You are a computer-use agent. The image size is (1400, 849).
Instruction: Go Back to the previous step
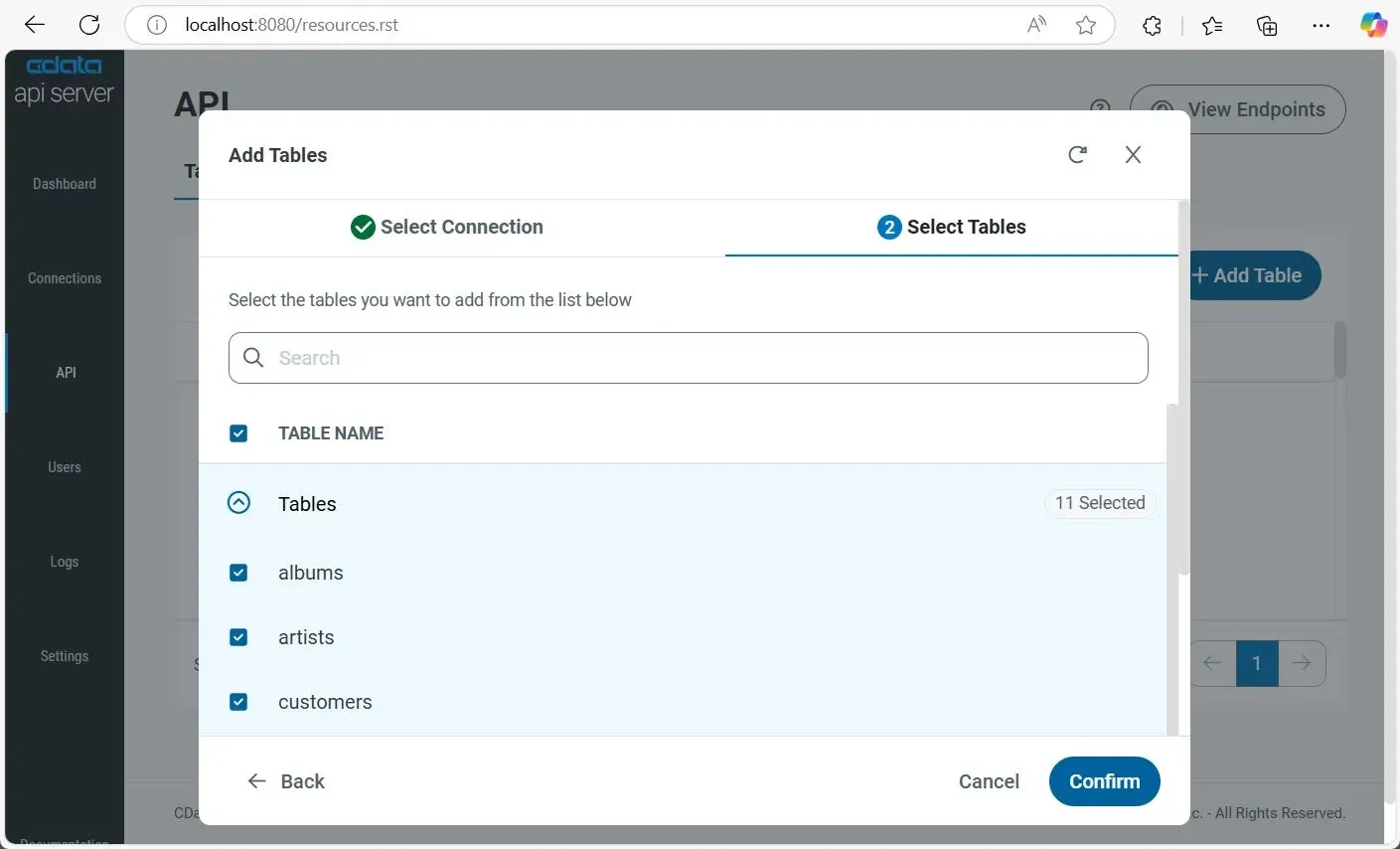[x=286, y=781]
